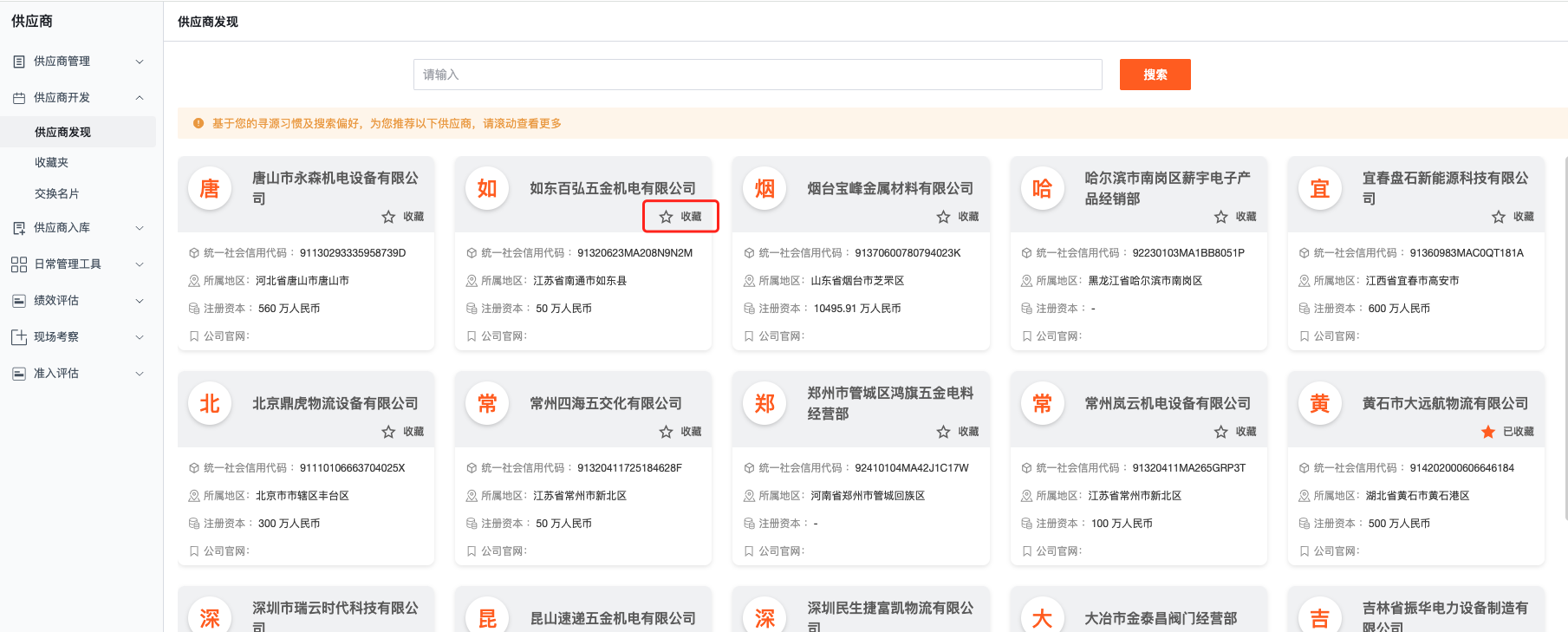This screenshot has width=1568, height=632.
Task: Expand 绩效评估 menu chevron
Action: pyautogui.click(x=140, y=301)
